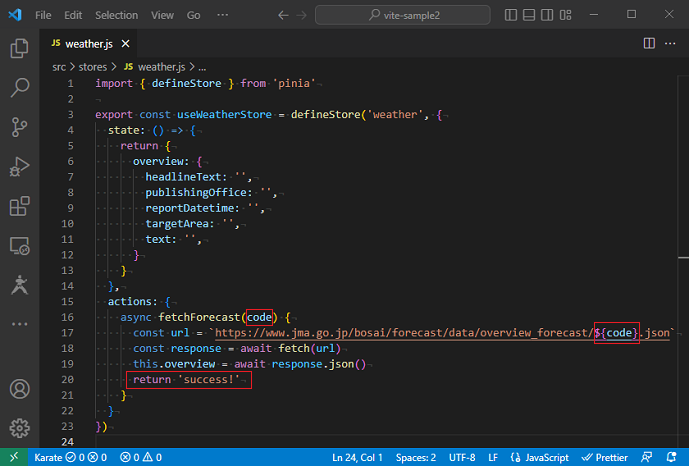
Task: Open the Go menu
Action: click(193, 15)
